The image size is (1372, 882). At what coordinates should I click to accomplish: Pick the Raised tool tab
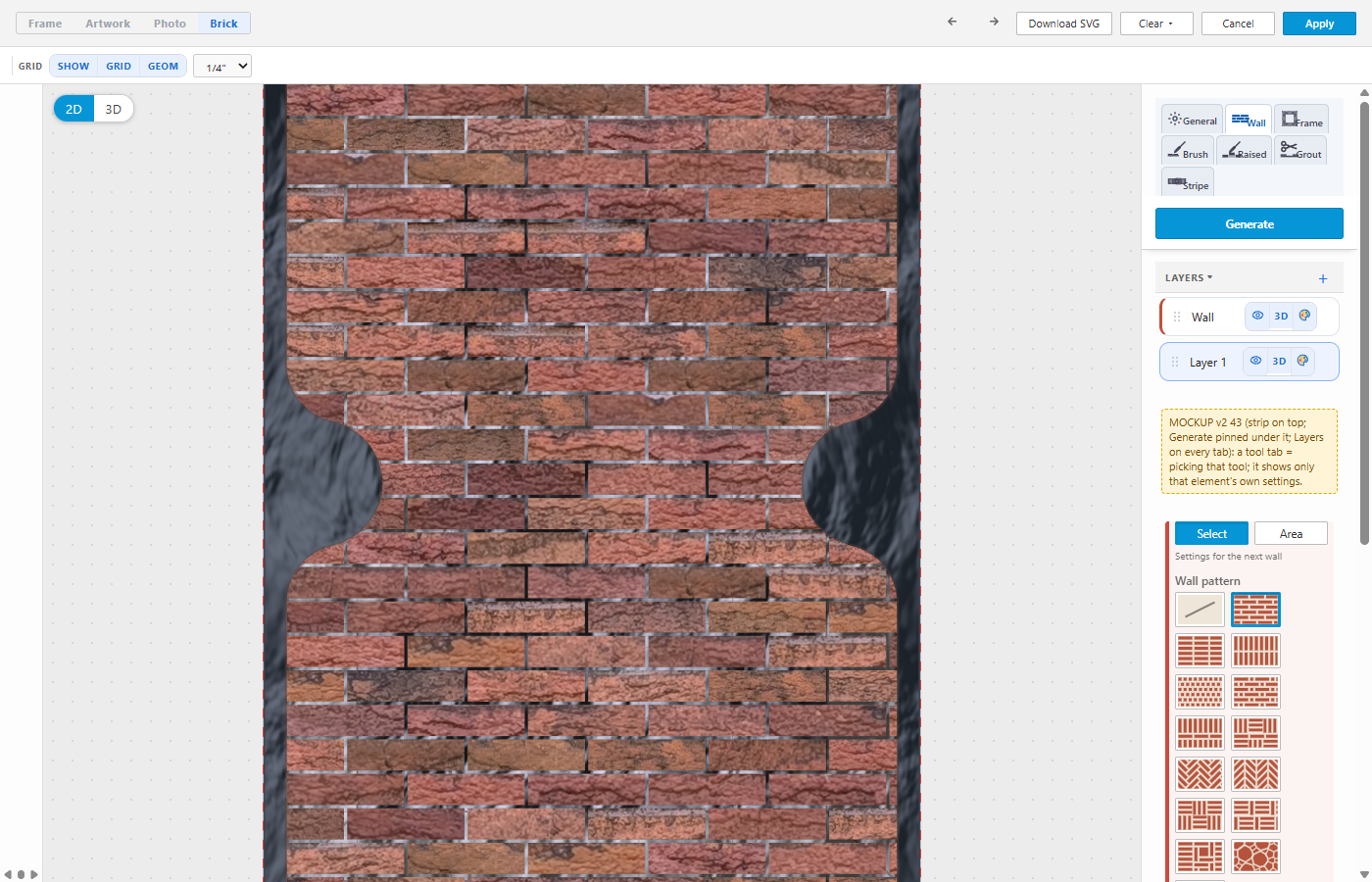(1244, 151)
